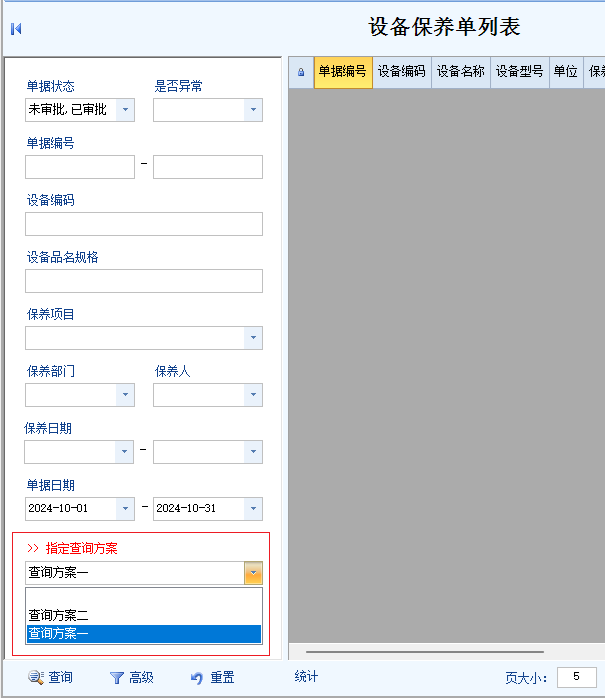The width and height of the screenshot is (605, 698).
Task: Click the 重置 reset button
Action: (212, 677)
